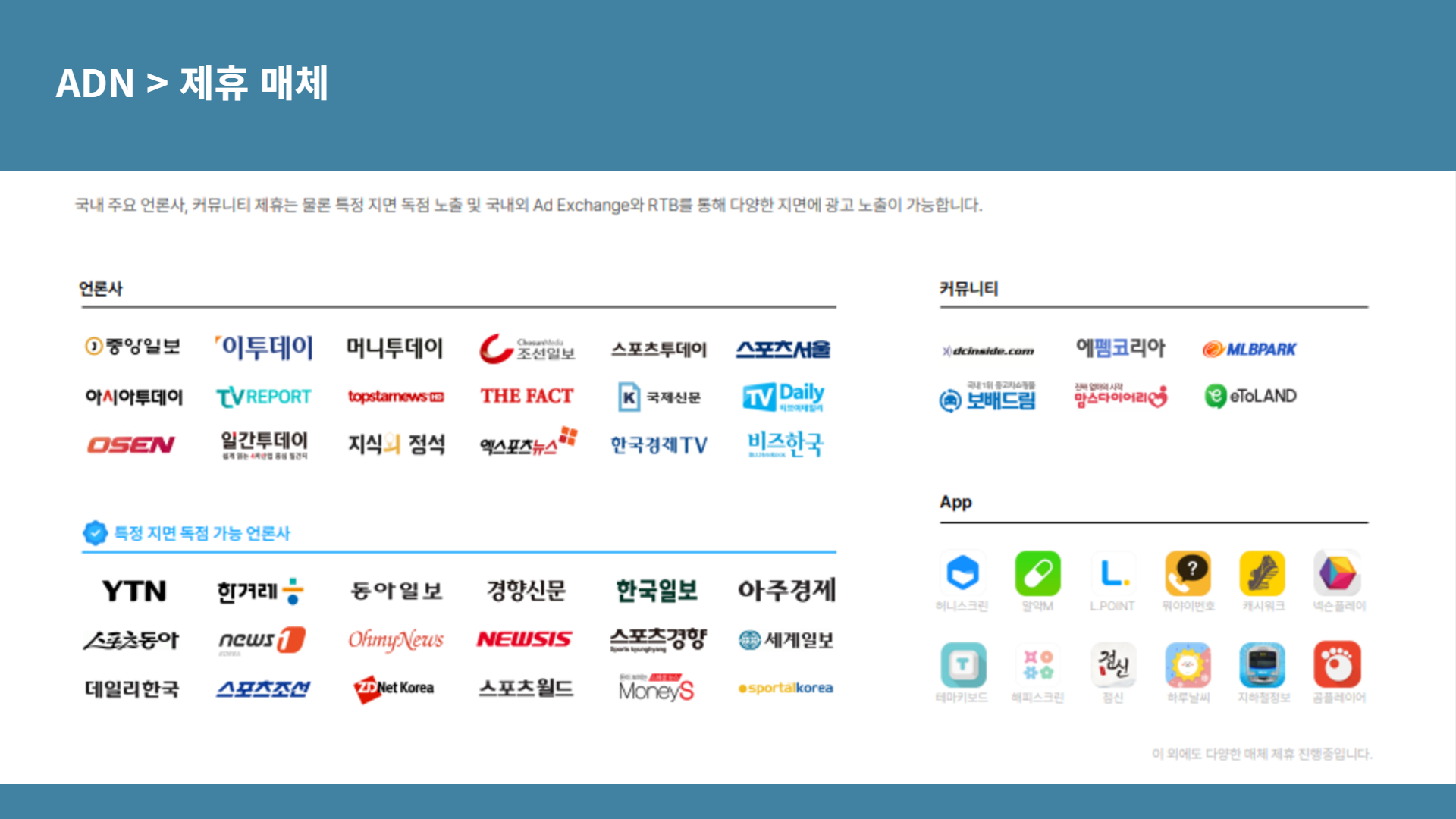Click the OhmyNews logo
Screen dimensions: 1456x819
[396, 640]
